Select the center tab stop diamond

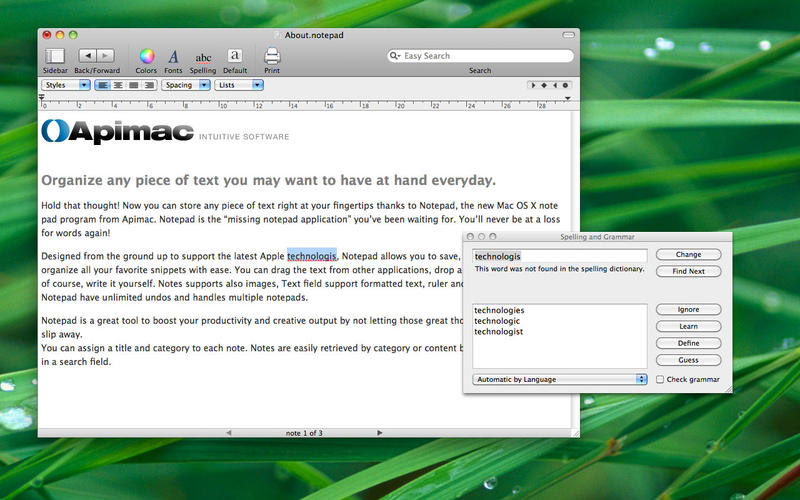[x=544, y=85]
